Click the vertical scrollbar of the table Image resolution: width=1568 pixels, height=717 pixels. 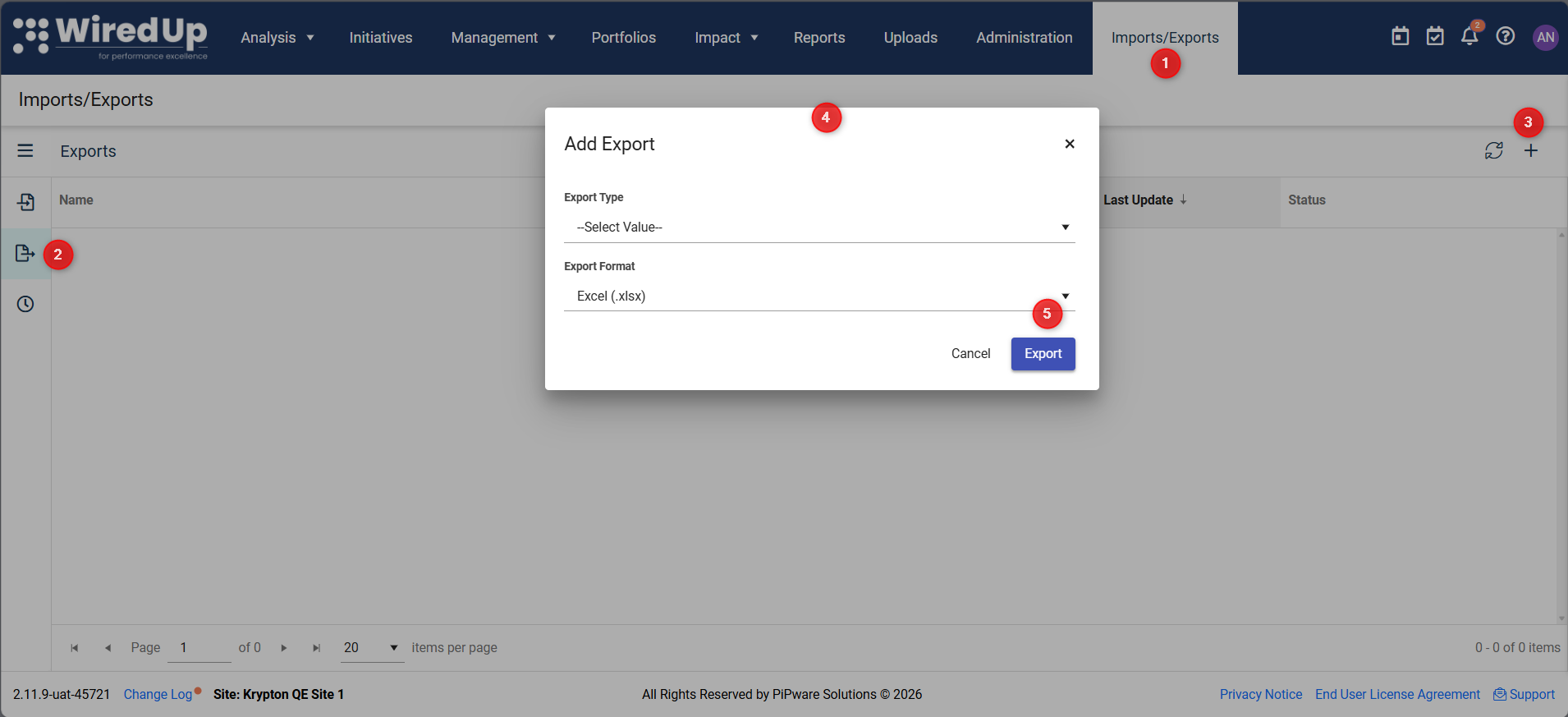[x=1561, y=426]
